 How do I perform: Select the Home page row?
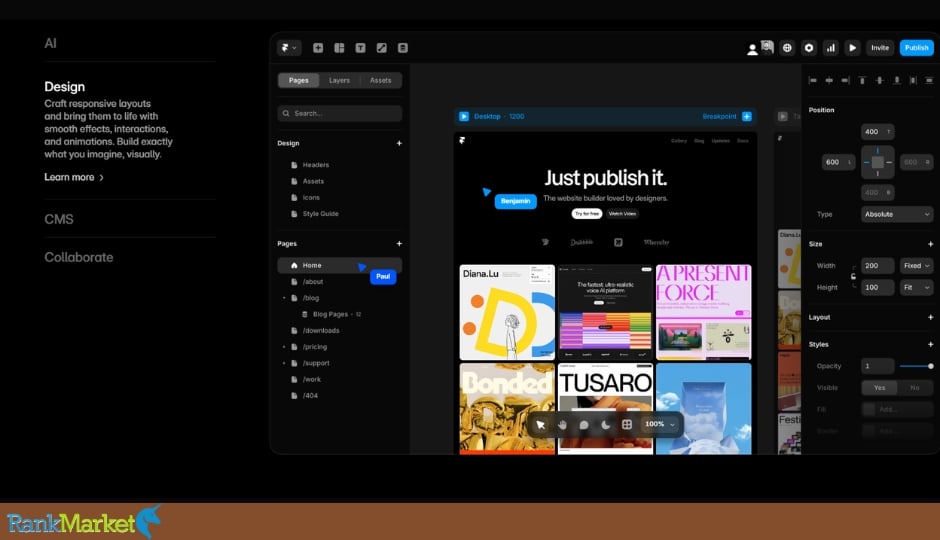pyautogui.click(x=339, y=266)
